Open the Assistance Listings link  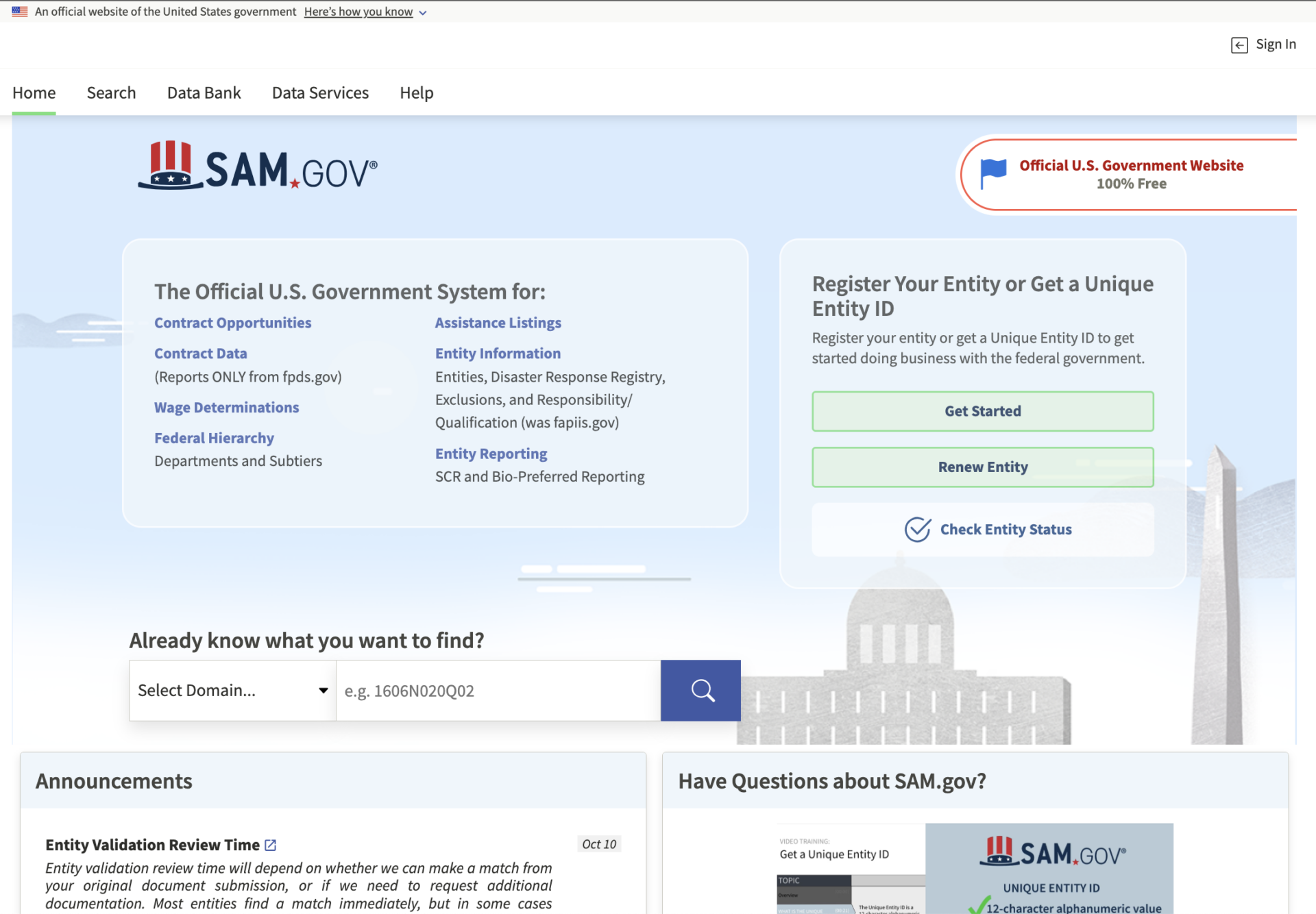(498, 323)
